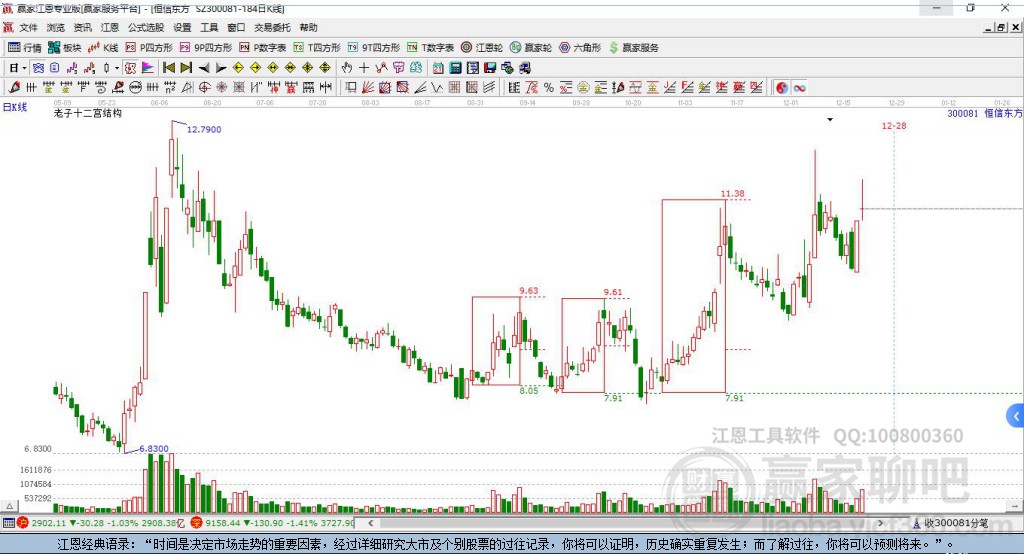This screenshot has width=1024, height=554.
Task: Select the hand pan tool
Action: point(346,68)
